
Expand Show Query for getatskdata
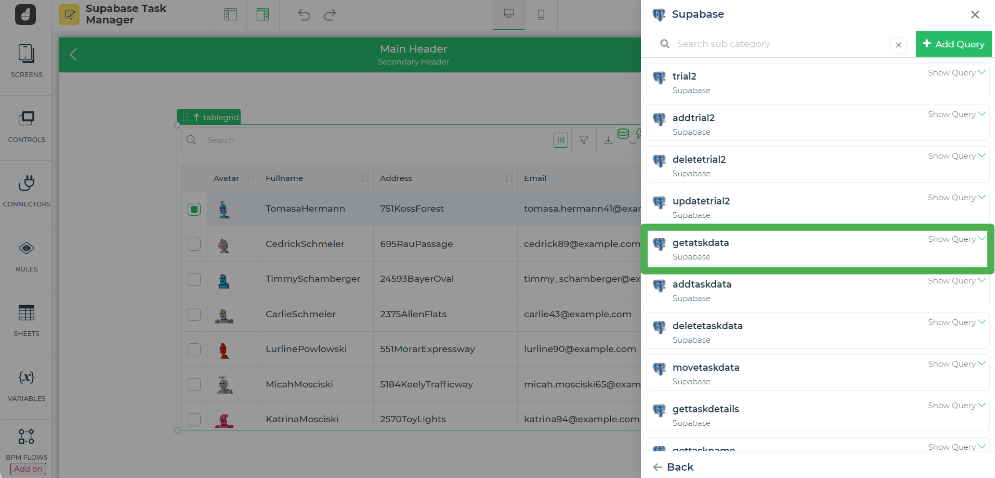(x=956, y=239)
